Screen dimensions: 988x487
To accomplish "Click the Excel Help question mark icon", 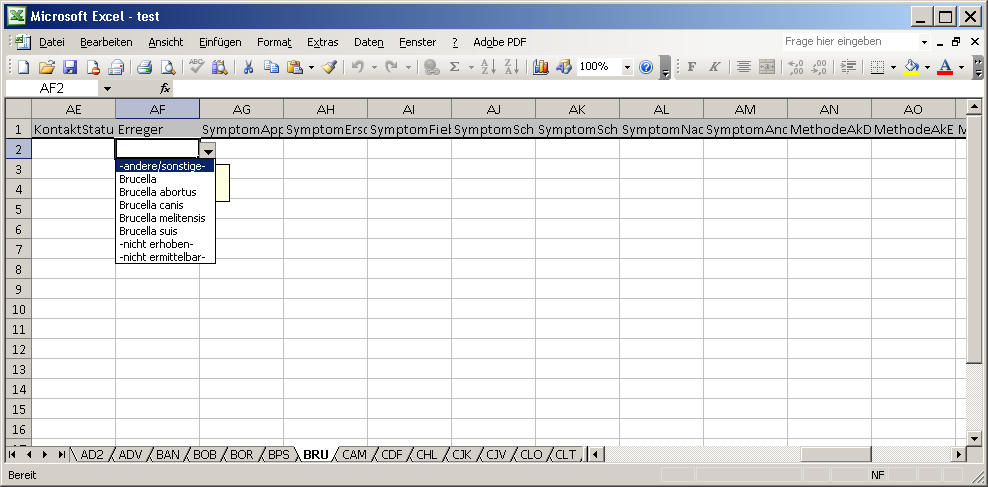I will [x=646, y=67].
